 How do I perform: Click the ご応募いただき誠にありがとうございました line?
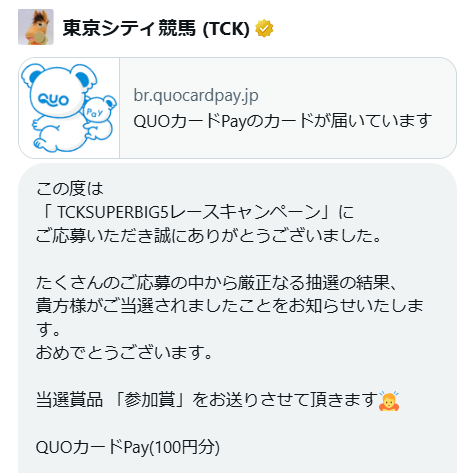[209, 236]
